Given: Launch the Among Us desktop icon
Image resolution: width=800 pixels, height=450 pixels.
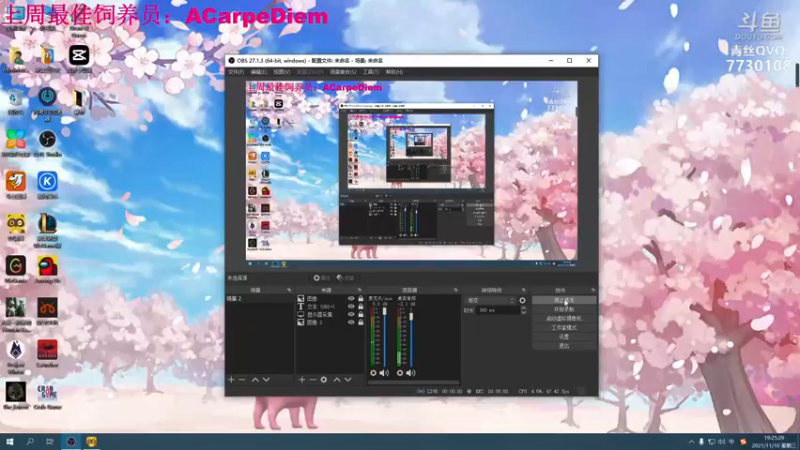Looking at the screenshot, I should coord(47,270).
